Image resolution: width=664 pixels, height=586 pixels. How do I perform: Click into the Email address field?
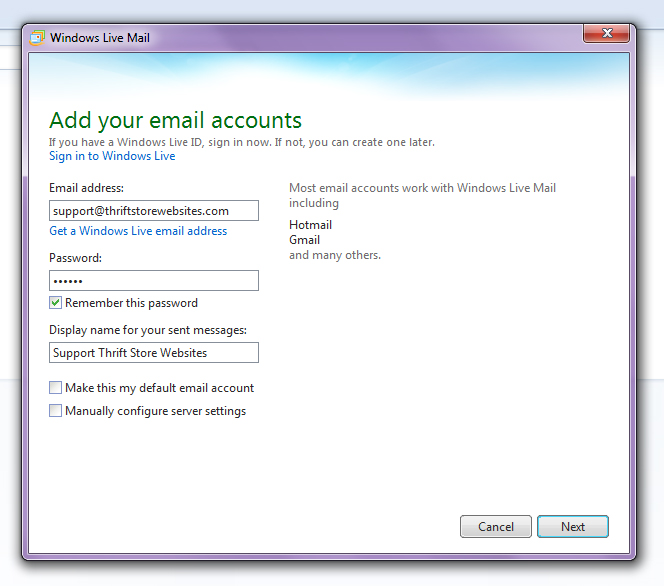(154, 210)
